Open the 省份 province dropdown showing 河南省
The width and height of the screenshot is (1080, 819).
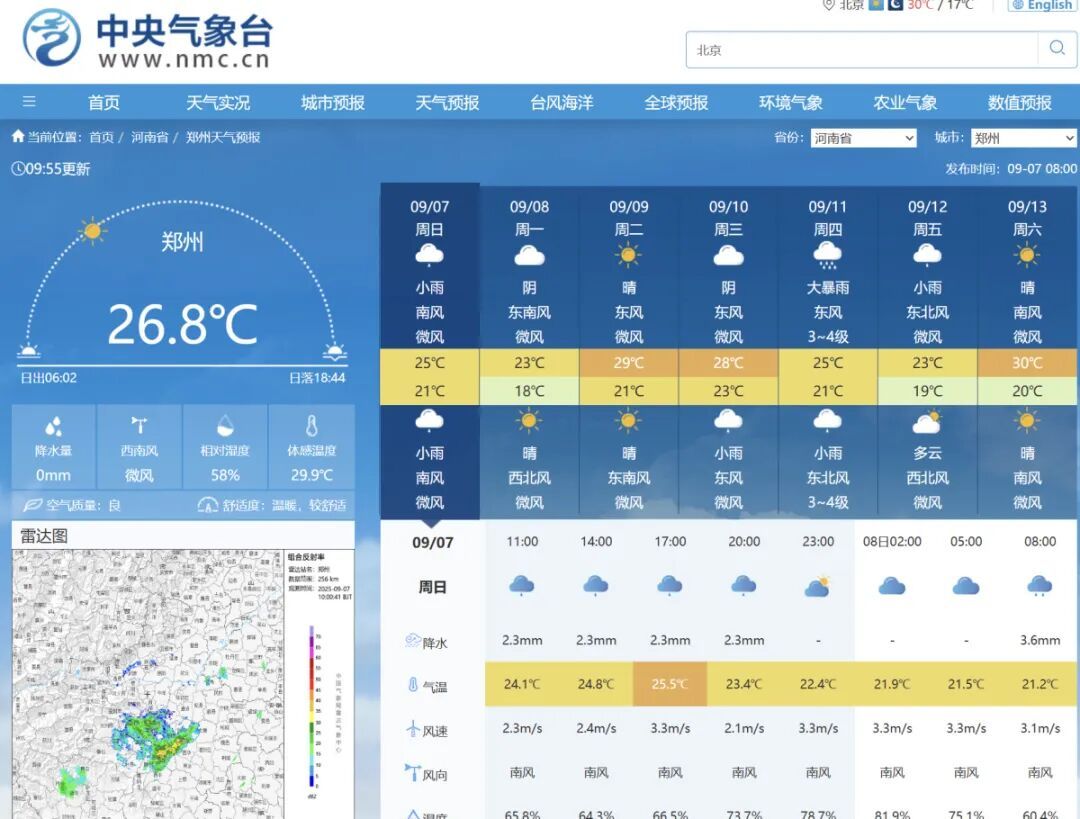[x=863, y=137]
